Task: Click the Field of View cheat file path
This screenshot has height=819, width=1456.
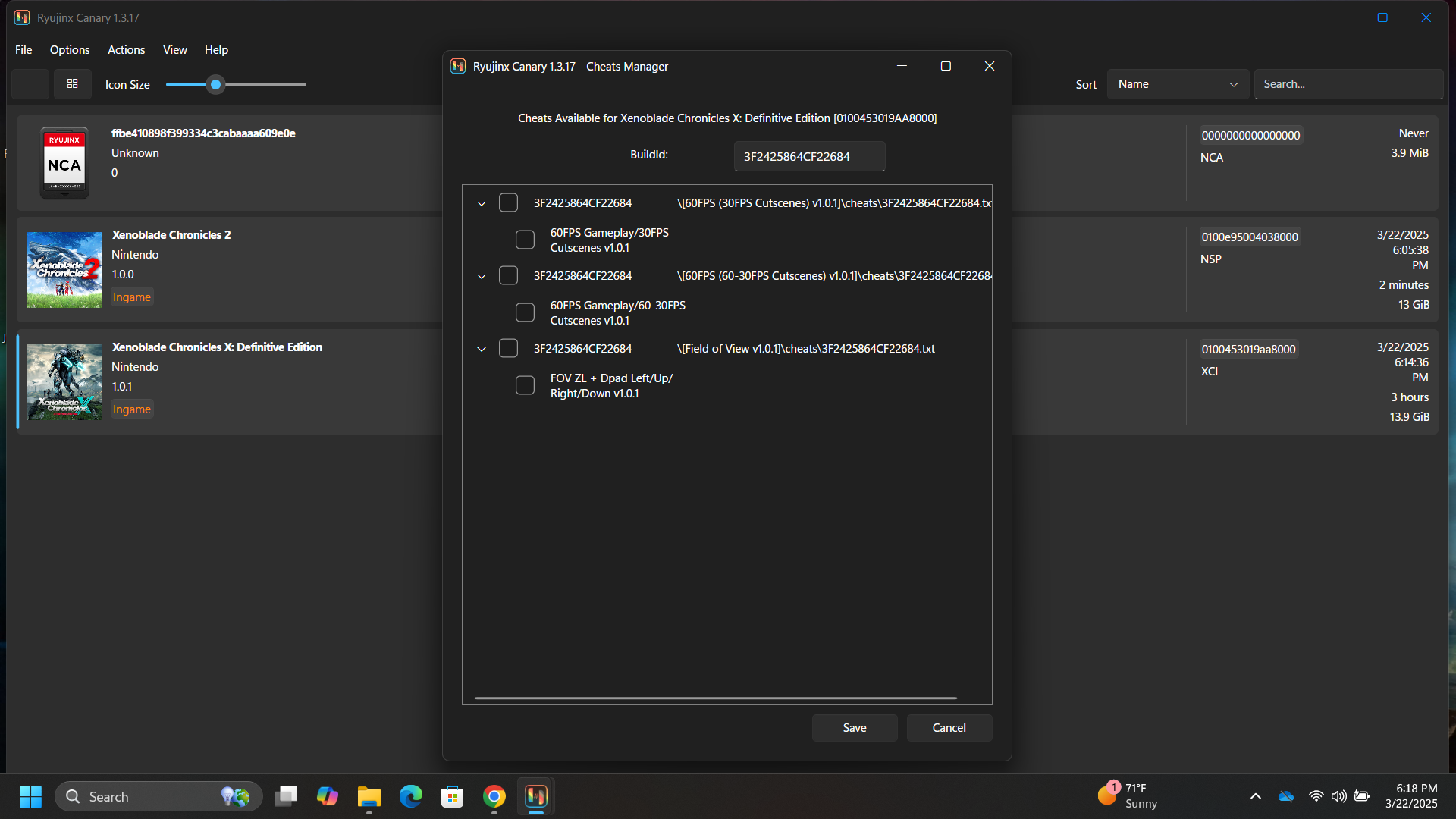Action: click(805, 349)
